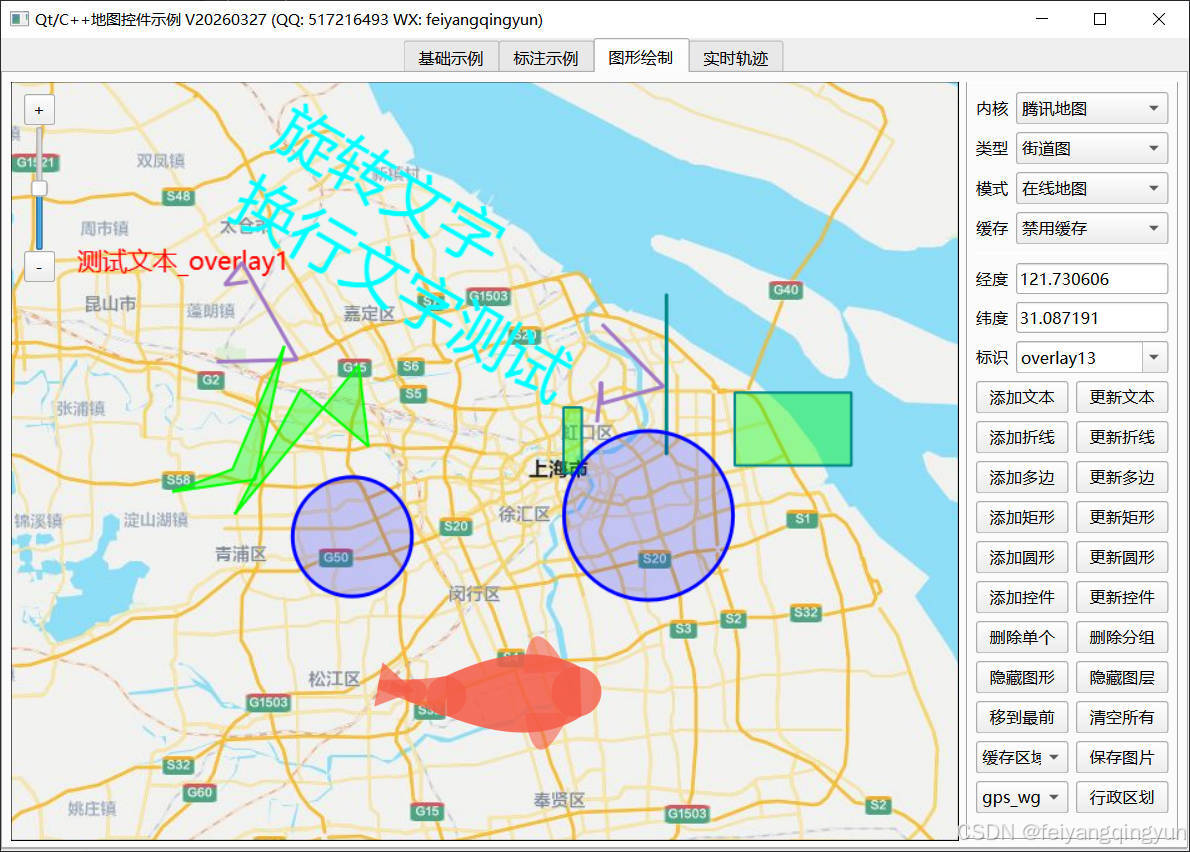Click the 行政区划 button
The height and width of the screenshot is (852, 1190).
tap(1122, 797)
